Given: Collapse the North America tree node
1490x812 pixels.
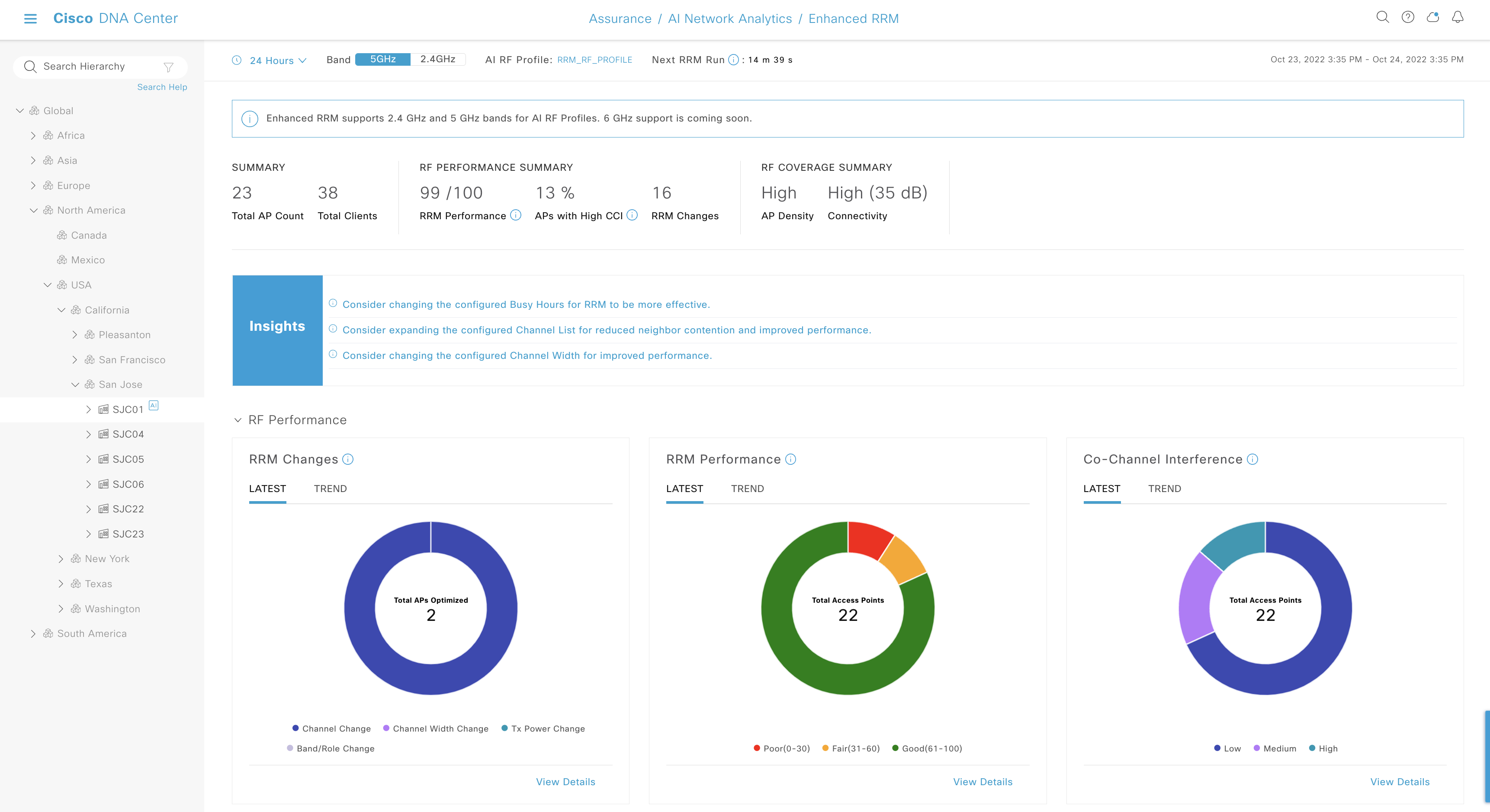Looking at the screenshot, I should pyautogui.click(x=33, y=210).
